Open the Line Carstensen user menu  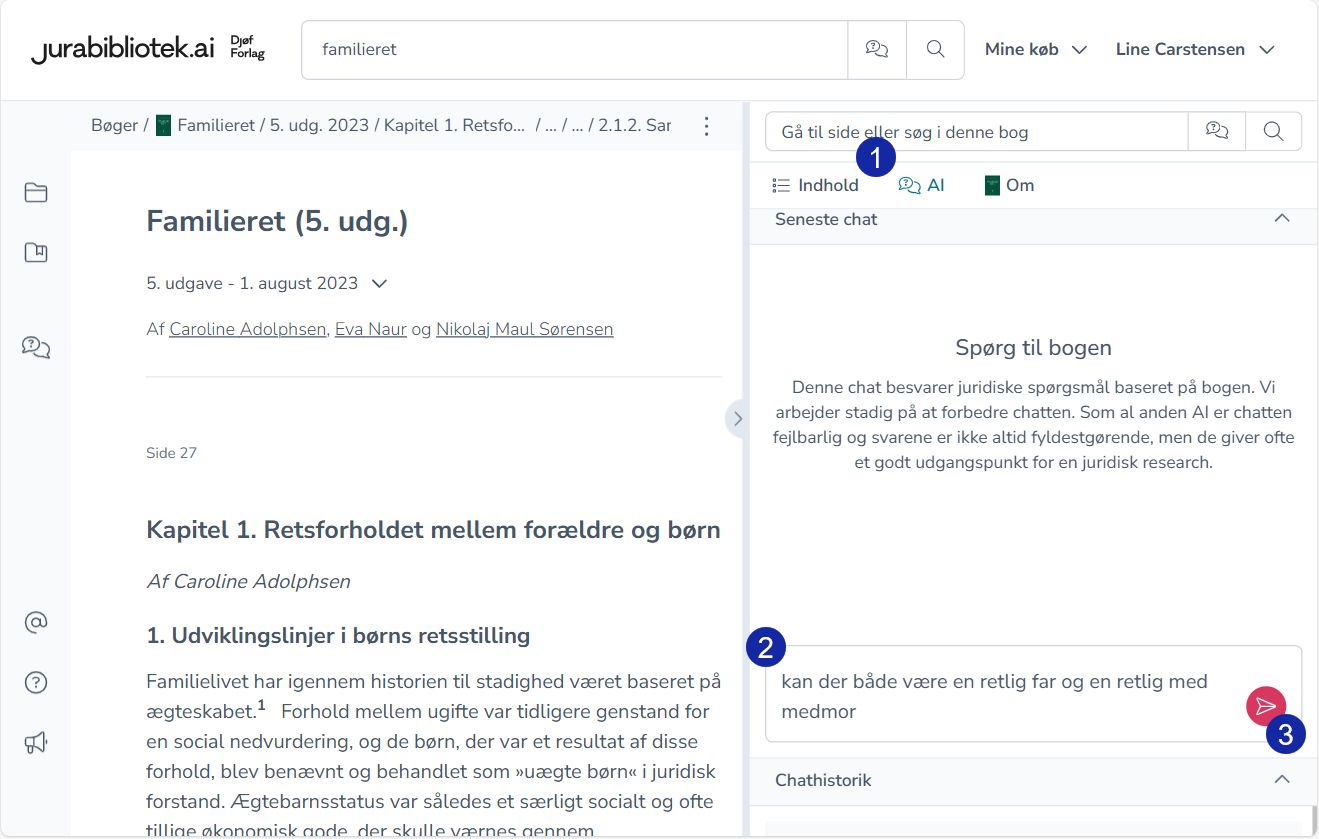point(1195,49)
